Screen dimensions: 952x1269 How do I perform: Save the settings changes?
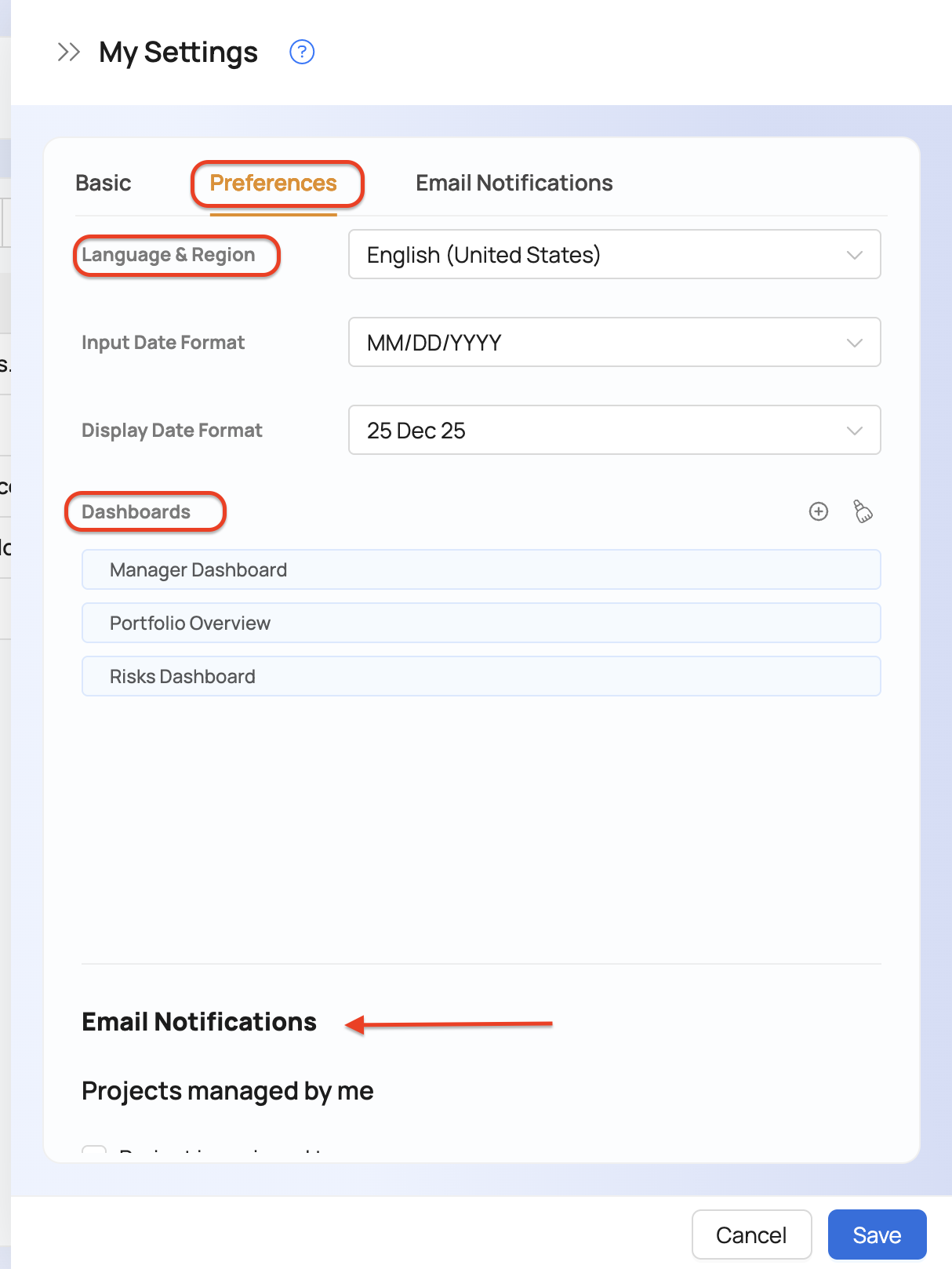pyautogui.click(x=876, y=1235)
